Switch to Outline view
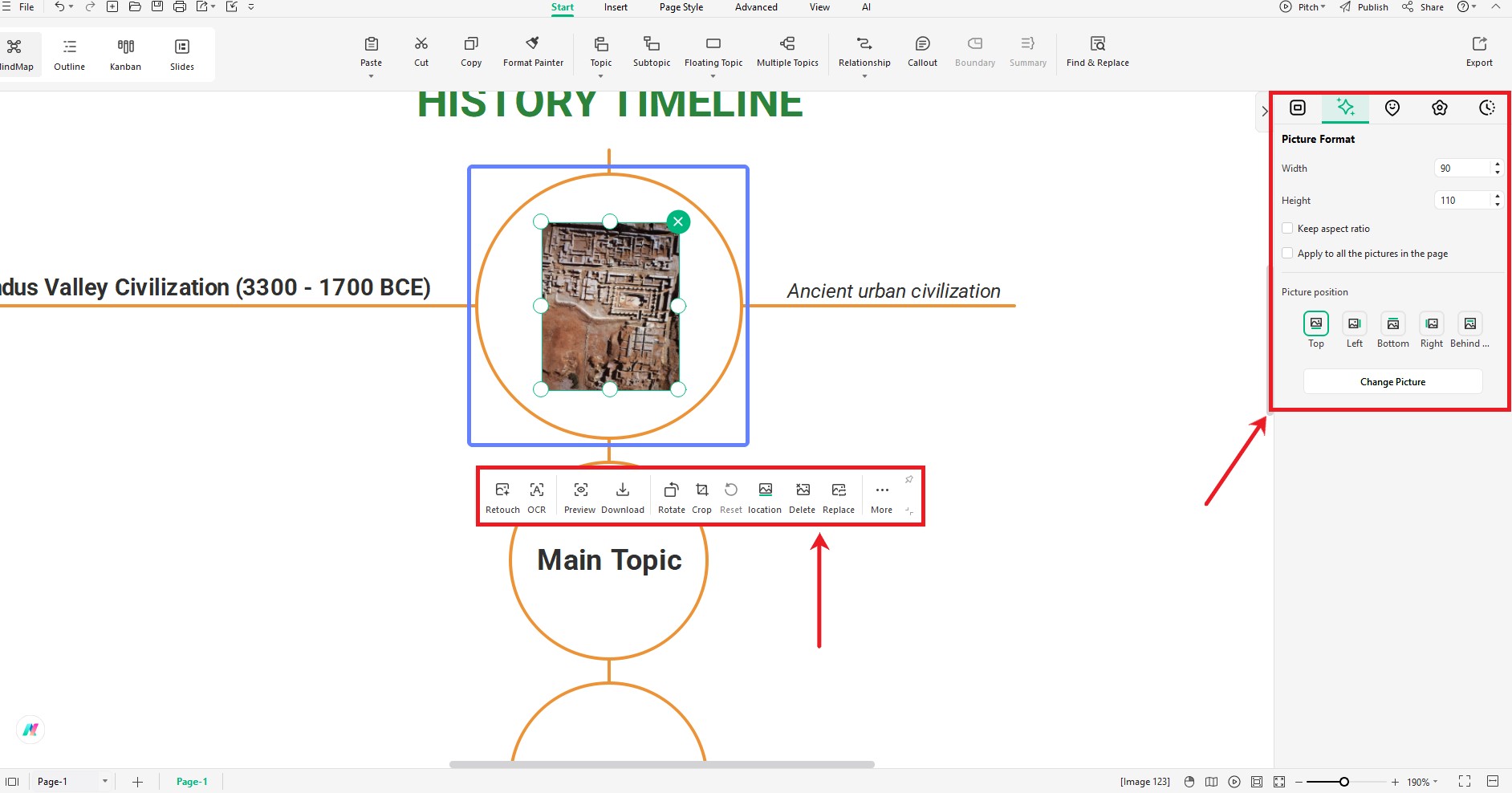Viewport: 1512px width, 793px height. 70,55
